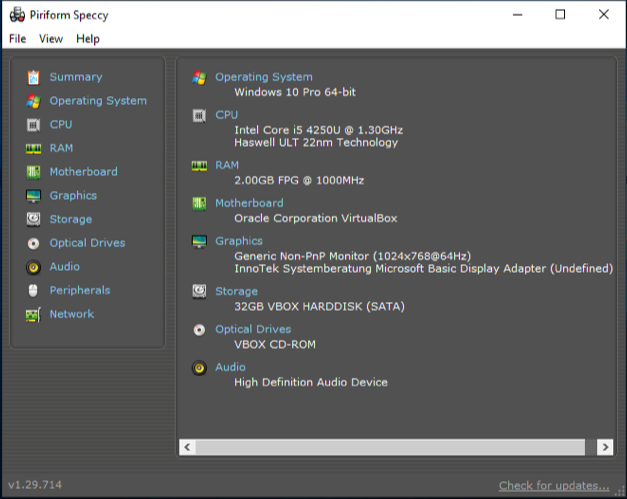Open the CPU section from sidebar

pyautogui.click(x=61, y=124)
